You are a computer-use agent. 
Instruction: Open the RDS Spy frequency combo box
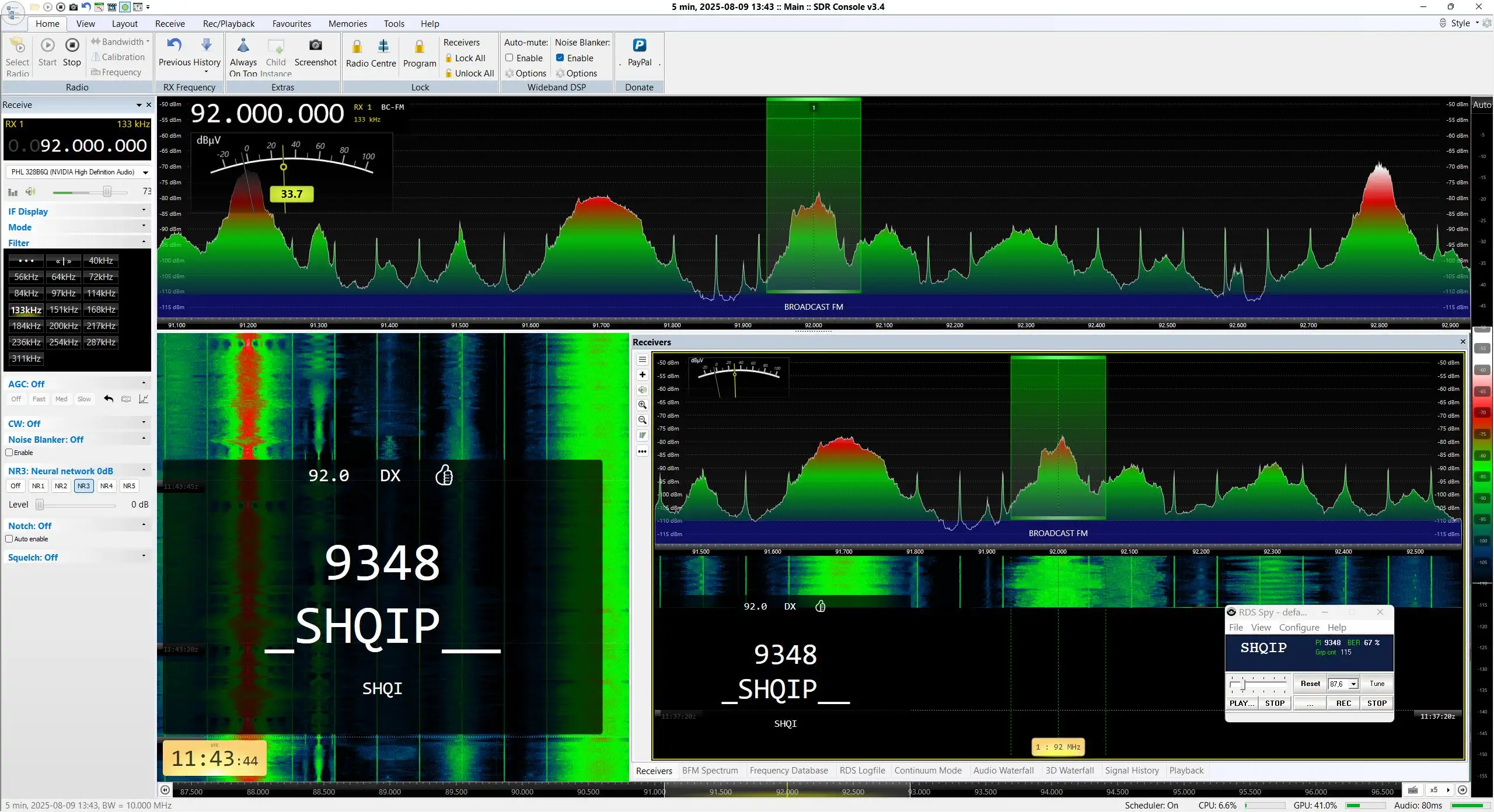(x=1343, y=684)
